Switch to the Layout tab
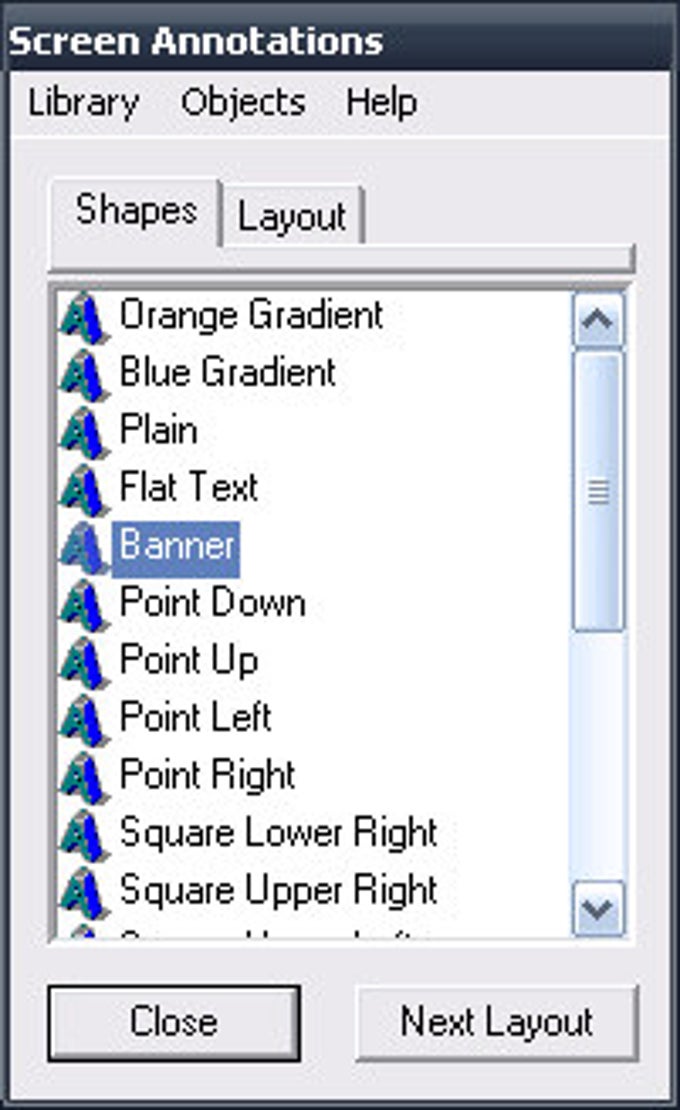Image resolution: width=680 pixels, height=1110 pixels. pos(292,216)
